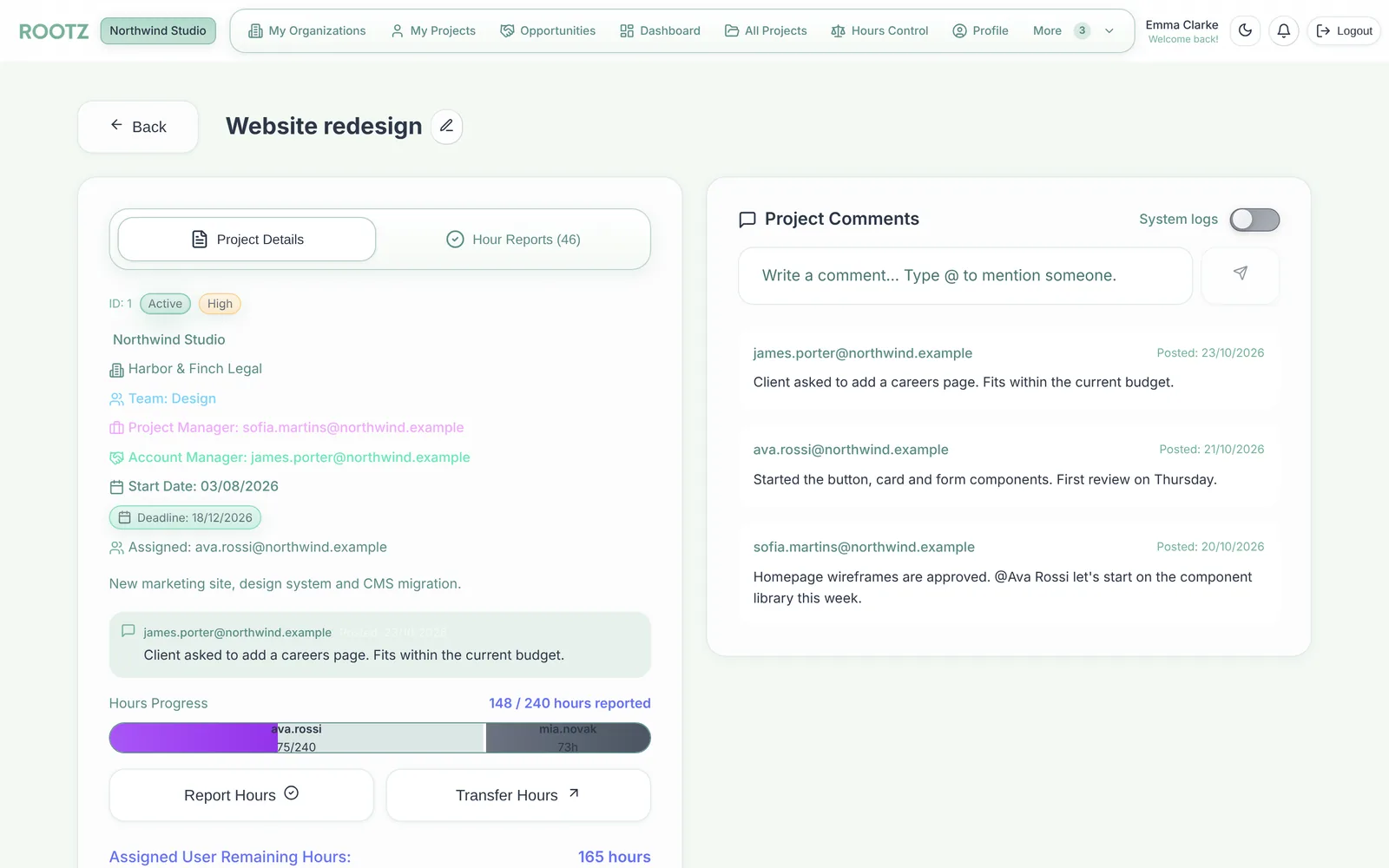The width and height of the screenshot is (1389, 868).
Task: Open Hours Control
Action: point(879,30)
